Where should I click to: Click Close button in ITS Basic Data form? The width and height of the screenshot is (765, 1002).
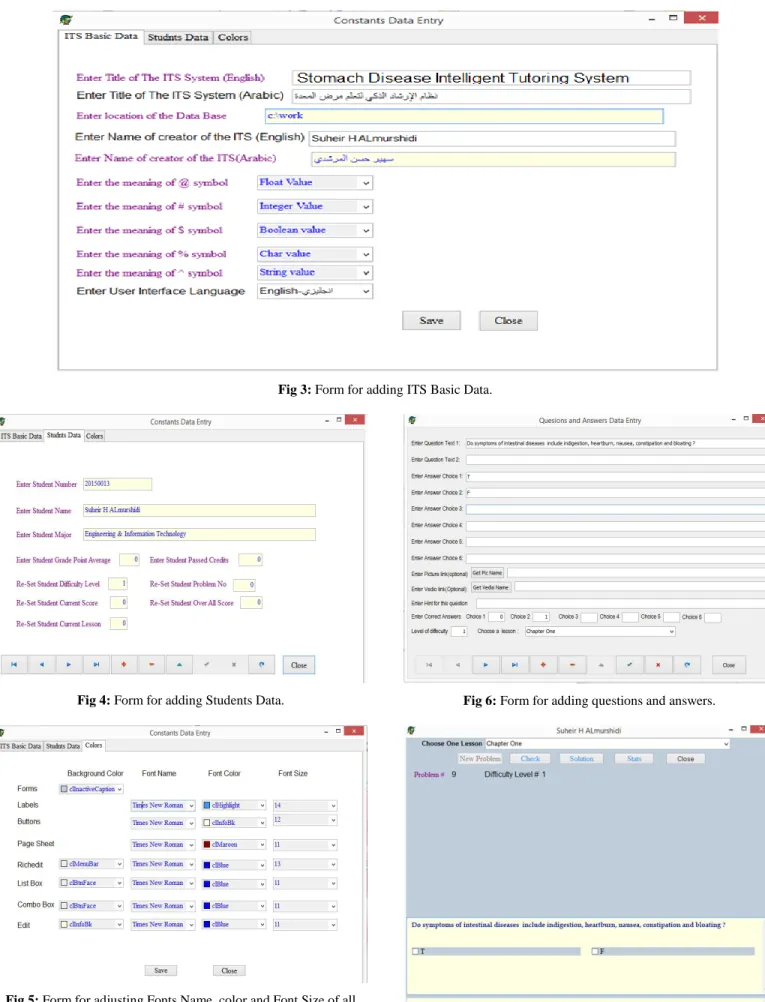509,320
